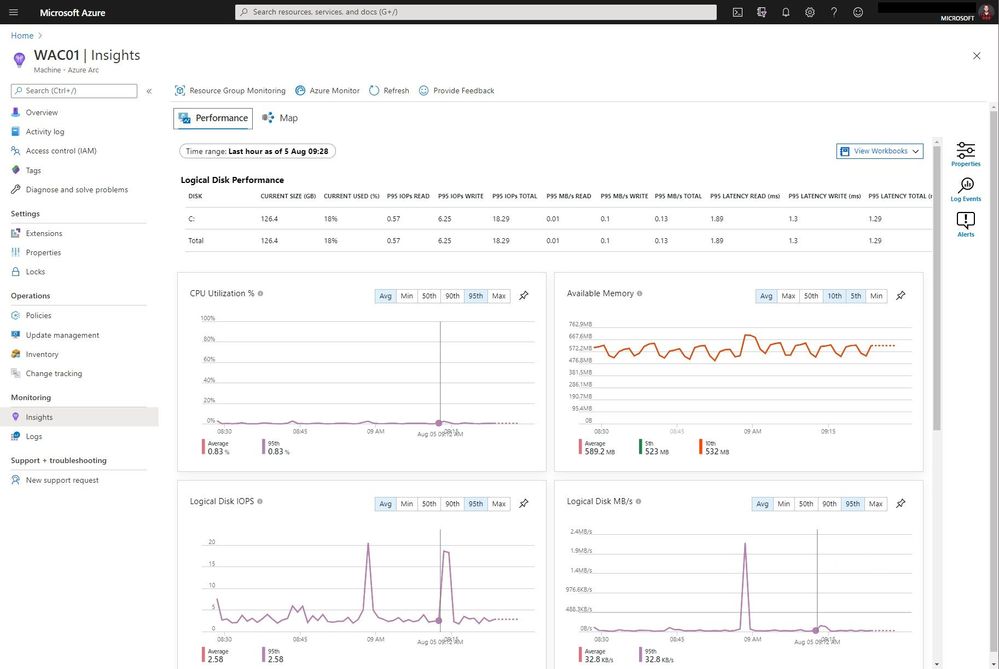Open the feedback smiley in top bar
Screen dimensions: 999x669
pyautogui.click(x=858, y=12)
